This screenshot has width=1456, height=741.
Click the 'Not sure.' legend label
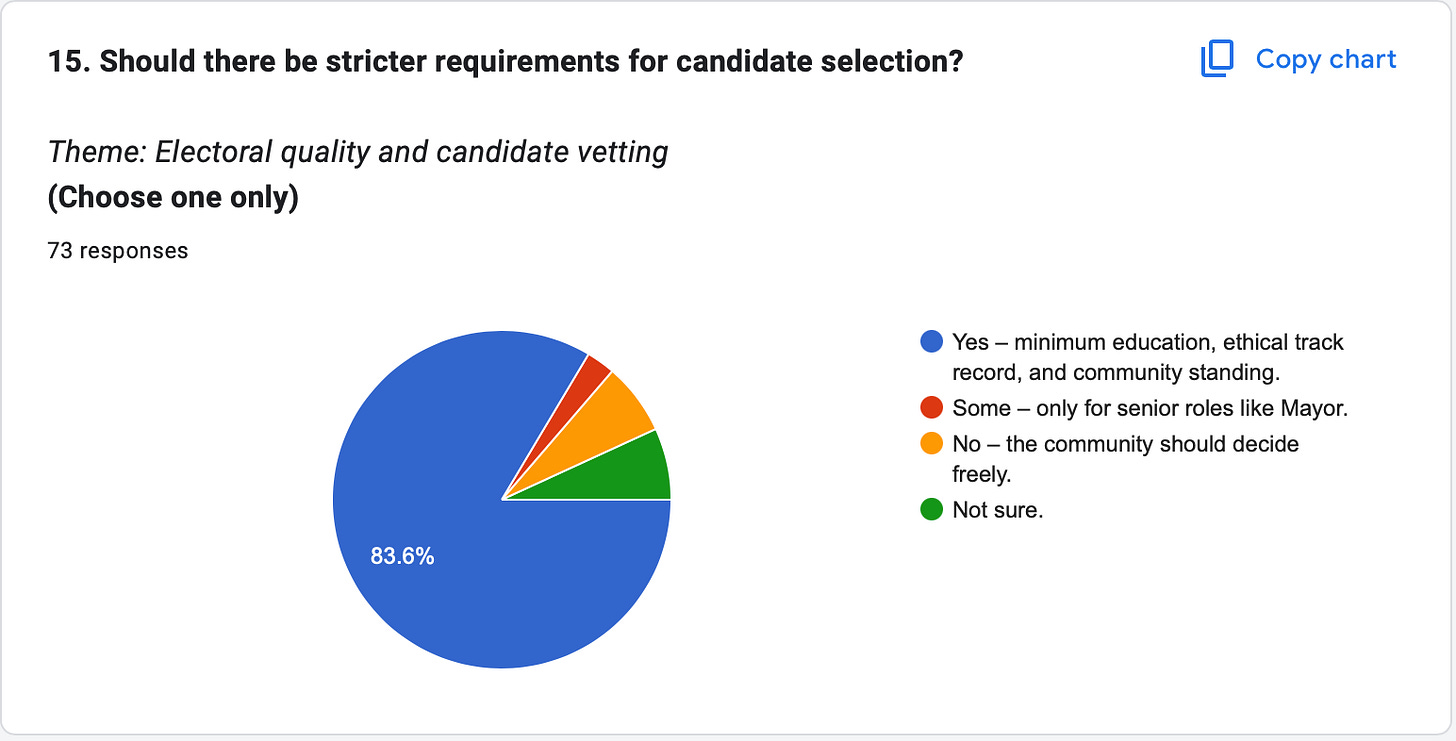pyautogui.click(x=998, y=510)
